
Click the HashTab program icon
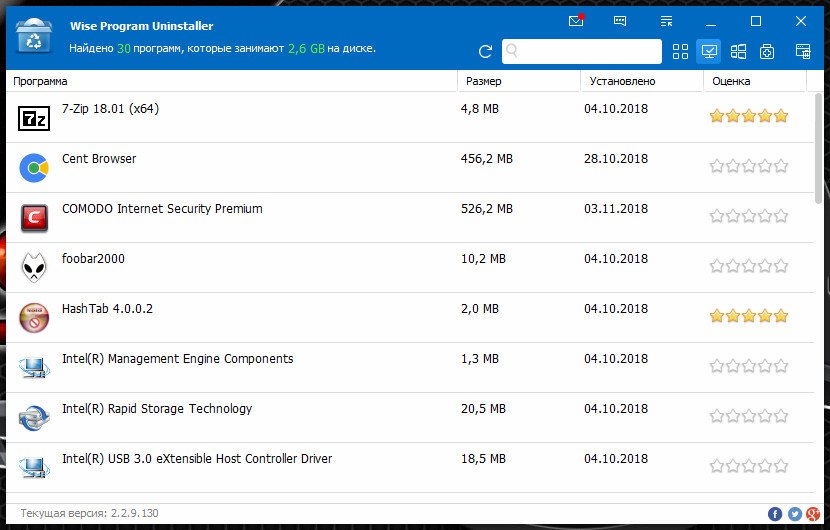click(x=34, y=318)
